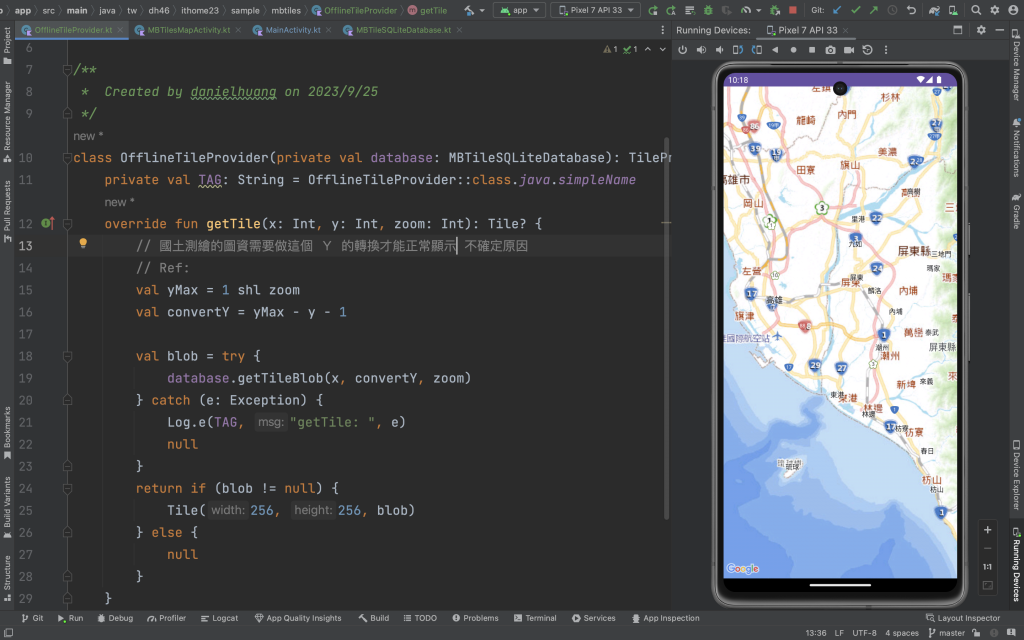Open the profiler icon dropdown arrow
The image size is (1024, 640).
tap(758, 10)
